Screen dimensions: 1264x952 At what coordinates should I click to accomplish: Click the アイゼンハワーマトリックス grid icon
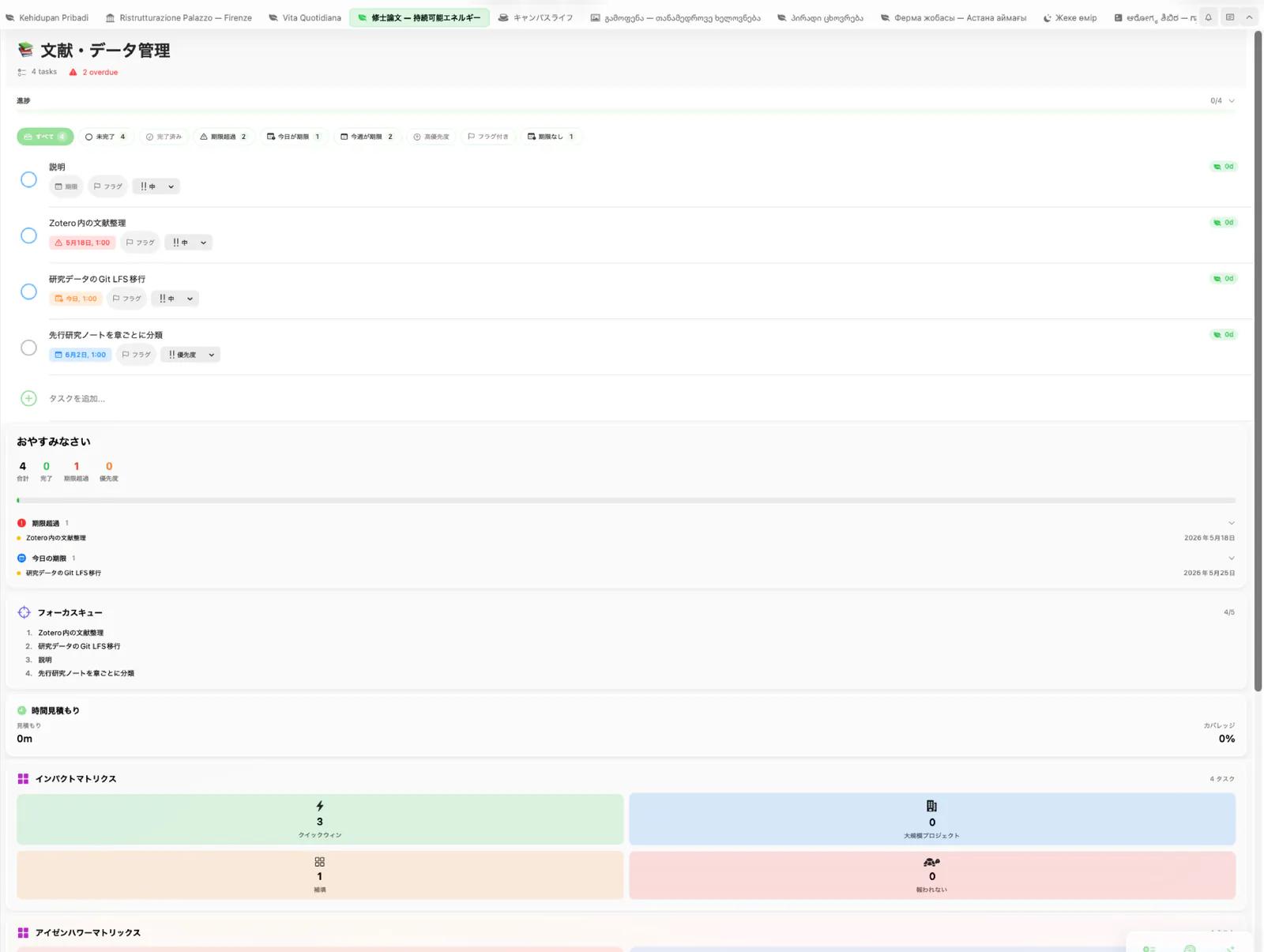click(x=23, y=933)
